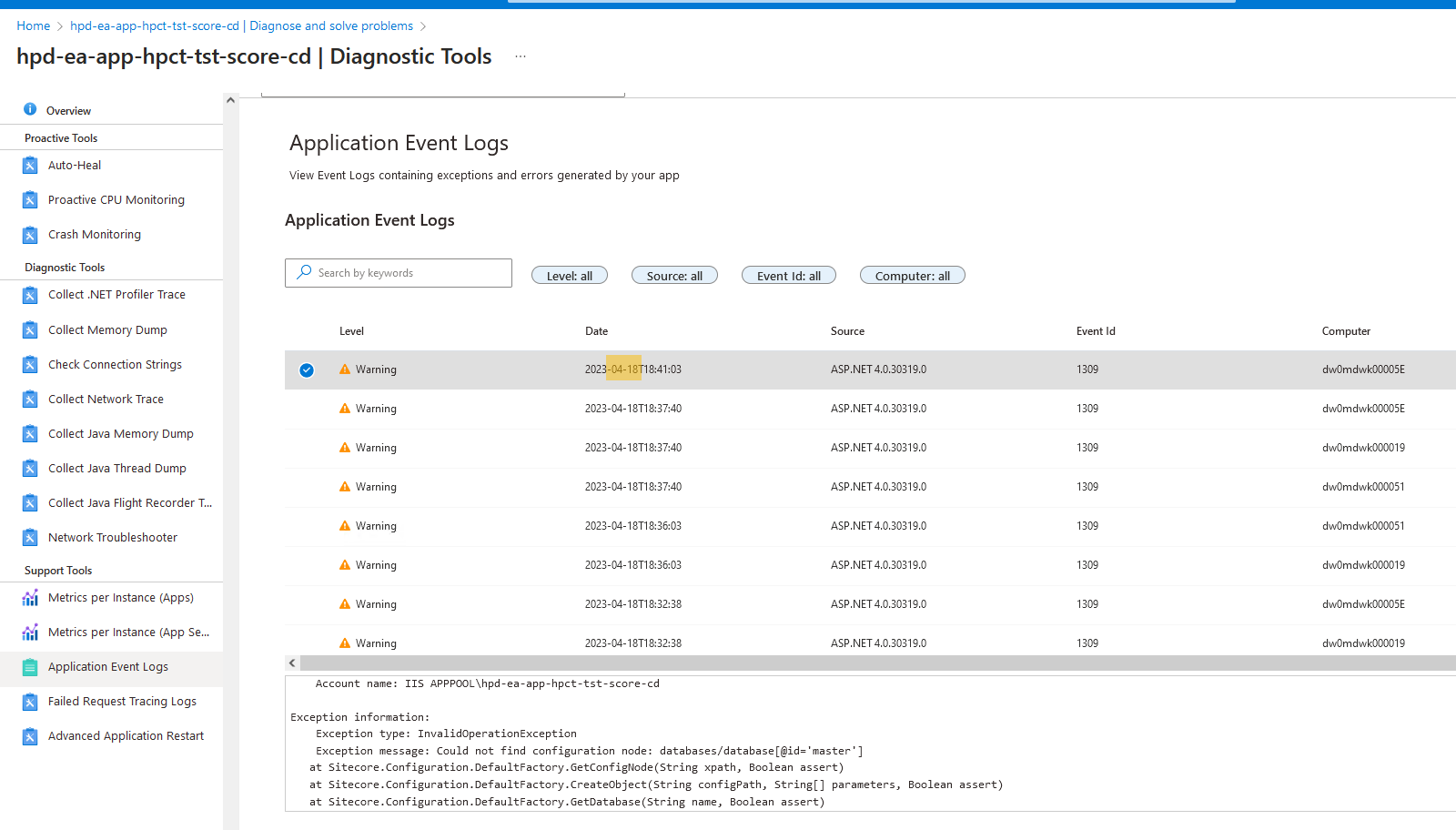
Task: Deselect the checked first warning row
Action: (x=307, y=369)
